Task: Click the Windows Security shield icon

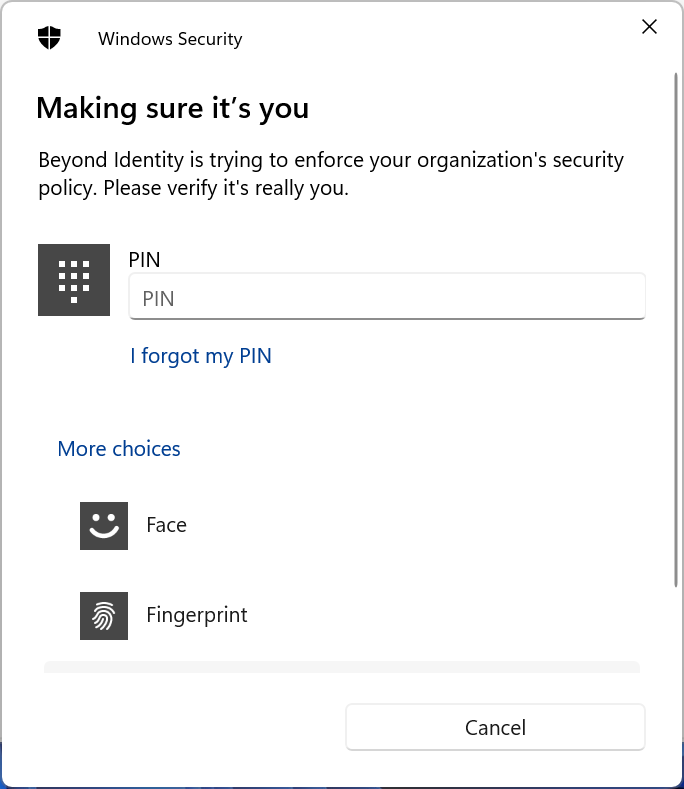Action: [x=49, y=38]
